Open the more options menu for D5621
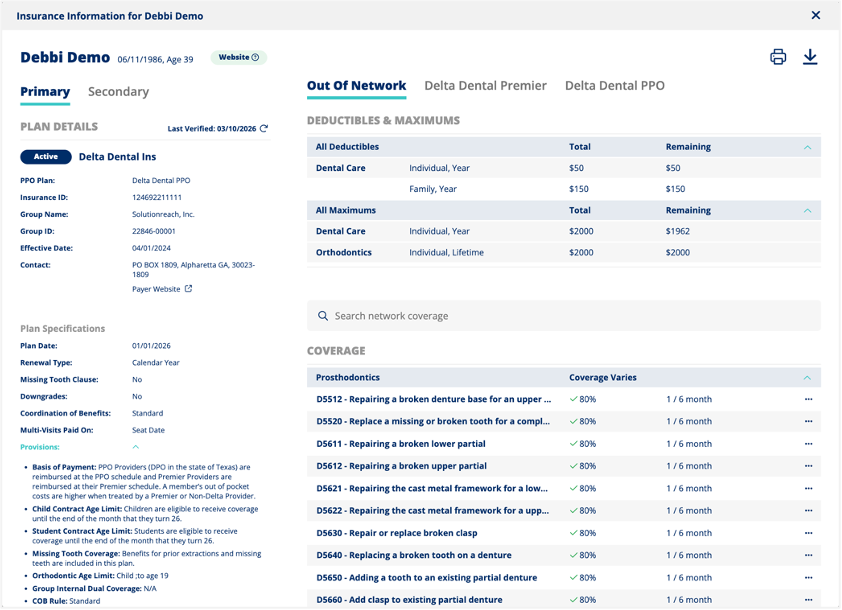This screenshot has width=842, height=610. (809, 488)
